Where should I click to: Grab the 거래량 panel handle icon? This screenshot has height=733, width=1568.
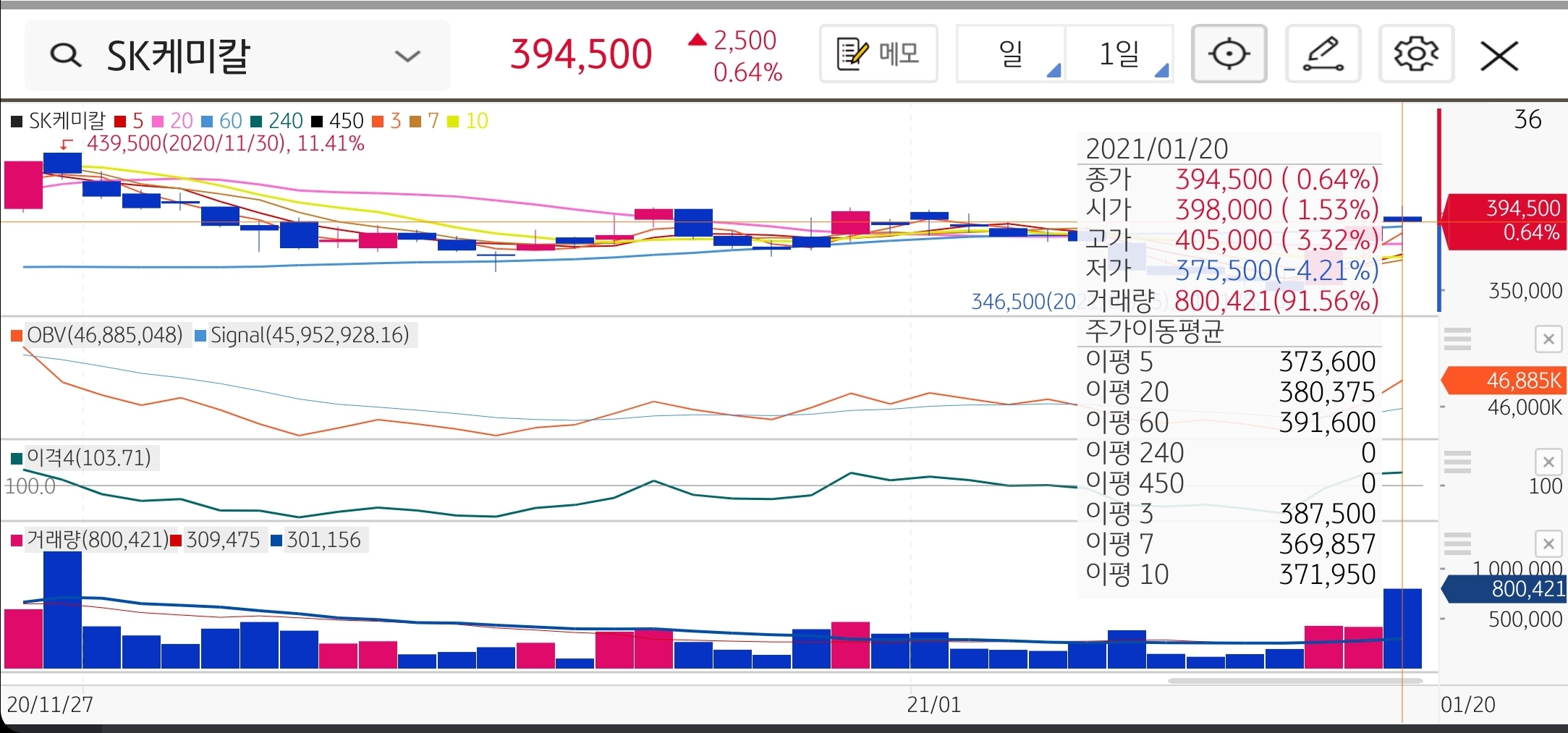pyautogui.click(x=1457, y=543)
